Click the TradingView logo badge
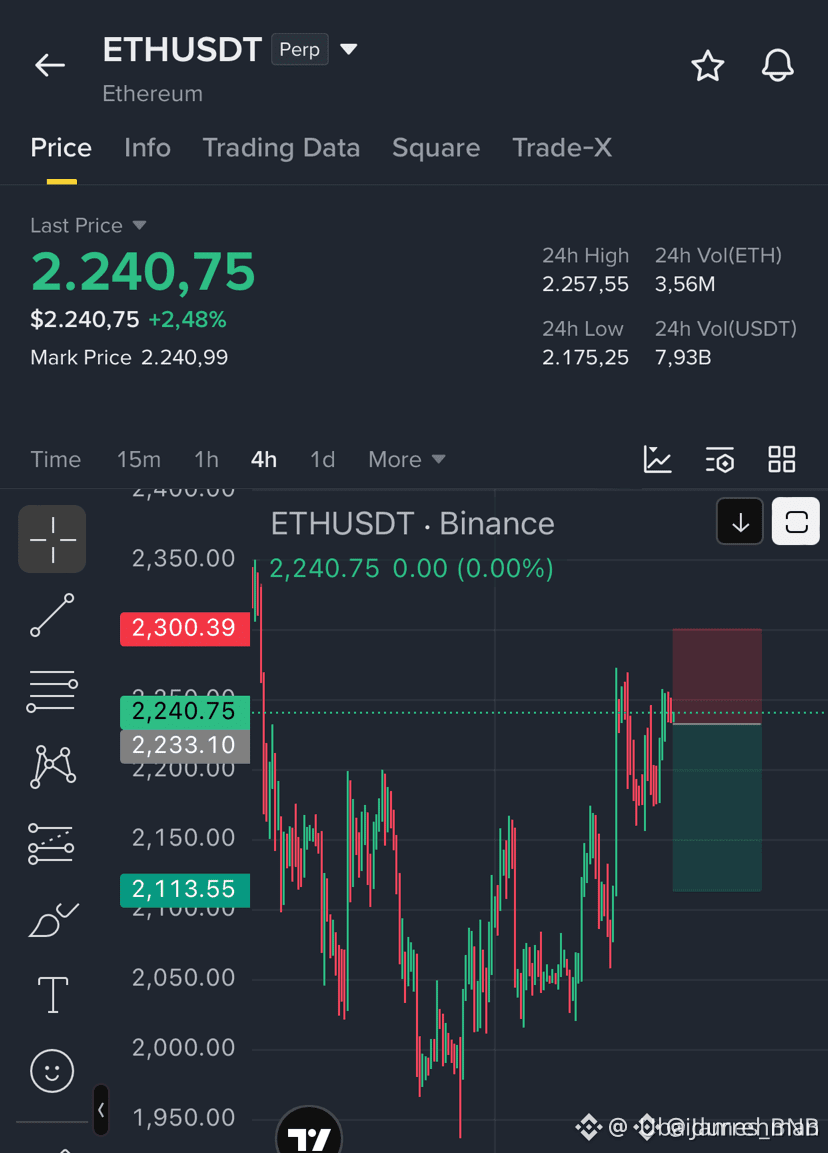The image size is (828, 1153). pyautogui.click(x=309, y=1130)
